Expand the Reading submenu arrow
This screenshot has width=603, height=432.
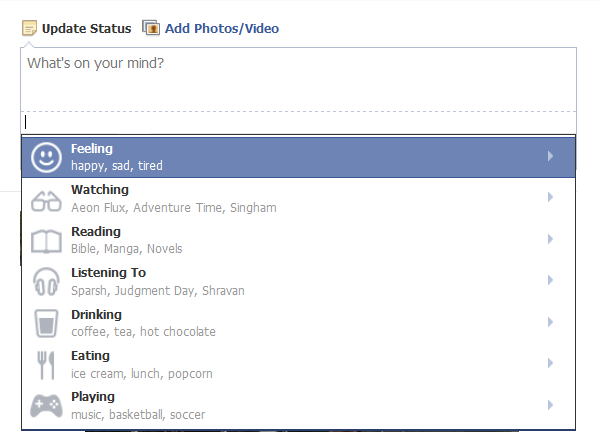(x=550, y=239)
